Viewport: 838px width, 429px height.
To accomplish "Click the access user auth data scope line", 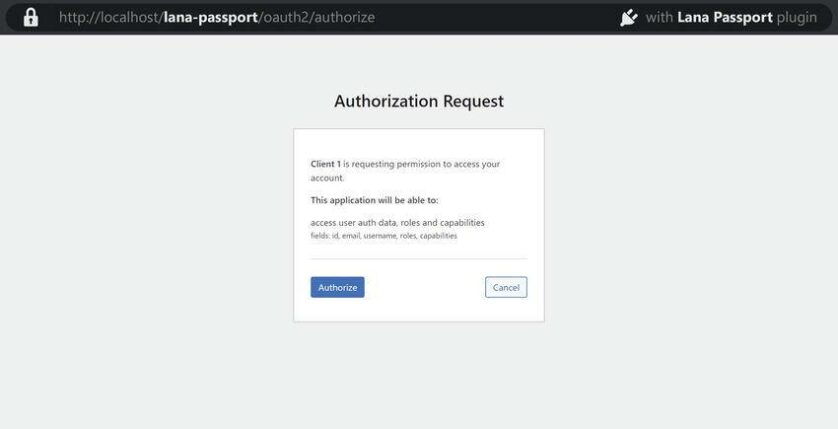I will 397,222.
